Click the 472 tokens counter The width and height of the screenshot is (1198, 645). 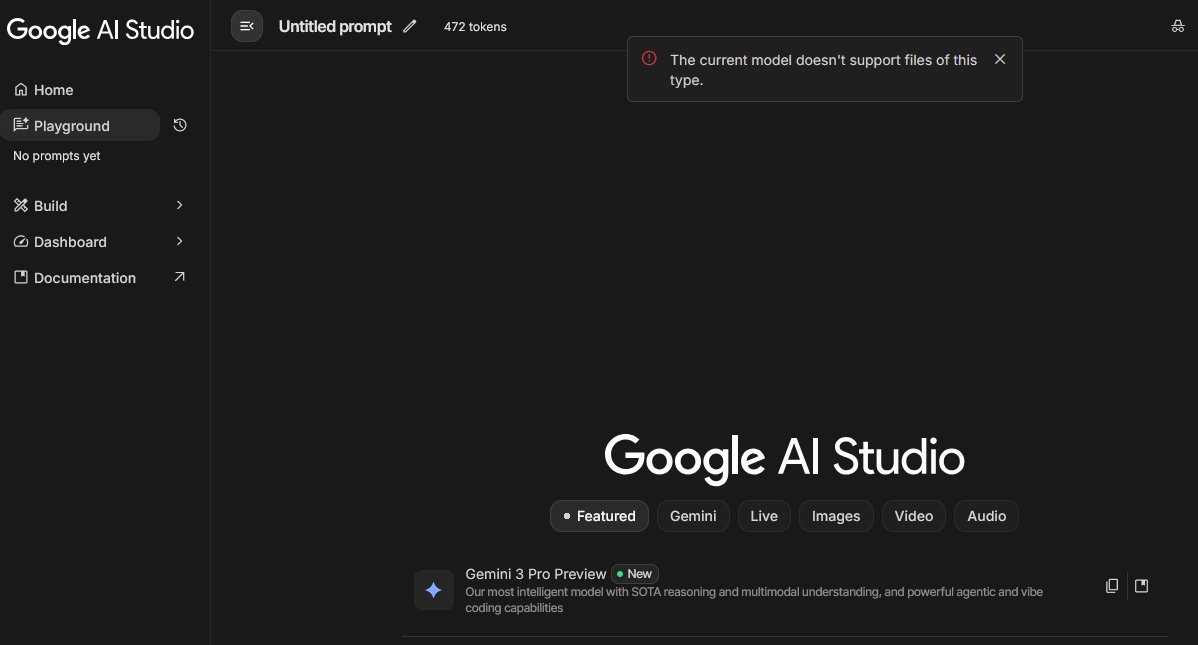[475, 27]
